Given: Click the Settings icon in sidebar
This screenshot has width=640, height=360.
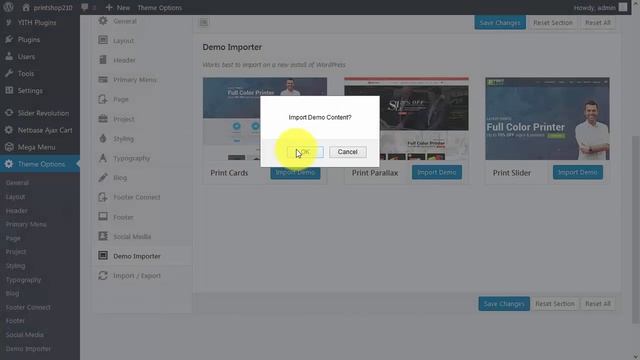Looking at the screenshot, I should pos(9,90).
